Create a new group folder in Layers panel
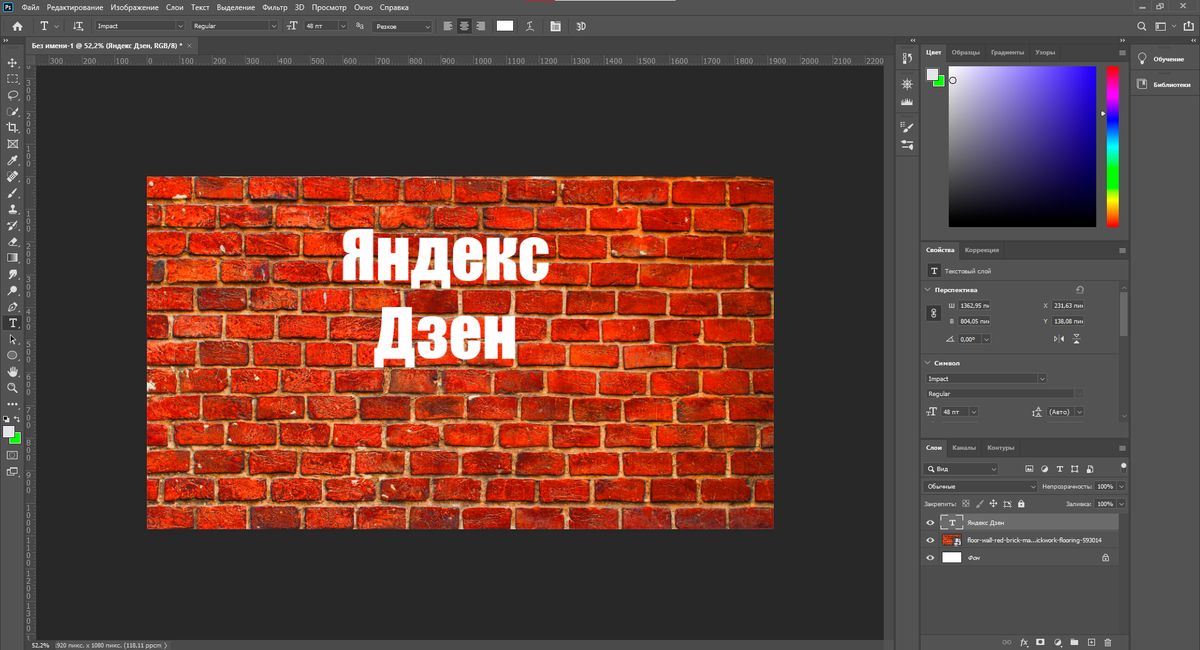 [x=1074, y=642]
